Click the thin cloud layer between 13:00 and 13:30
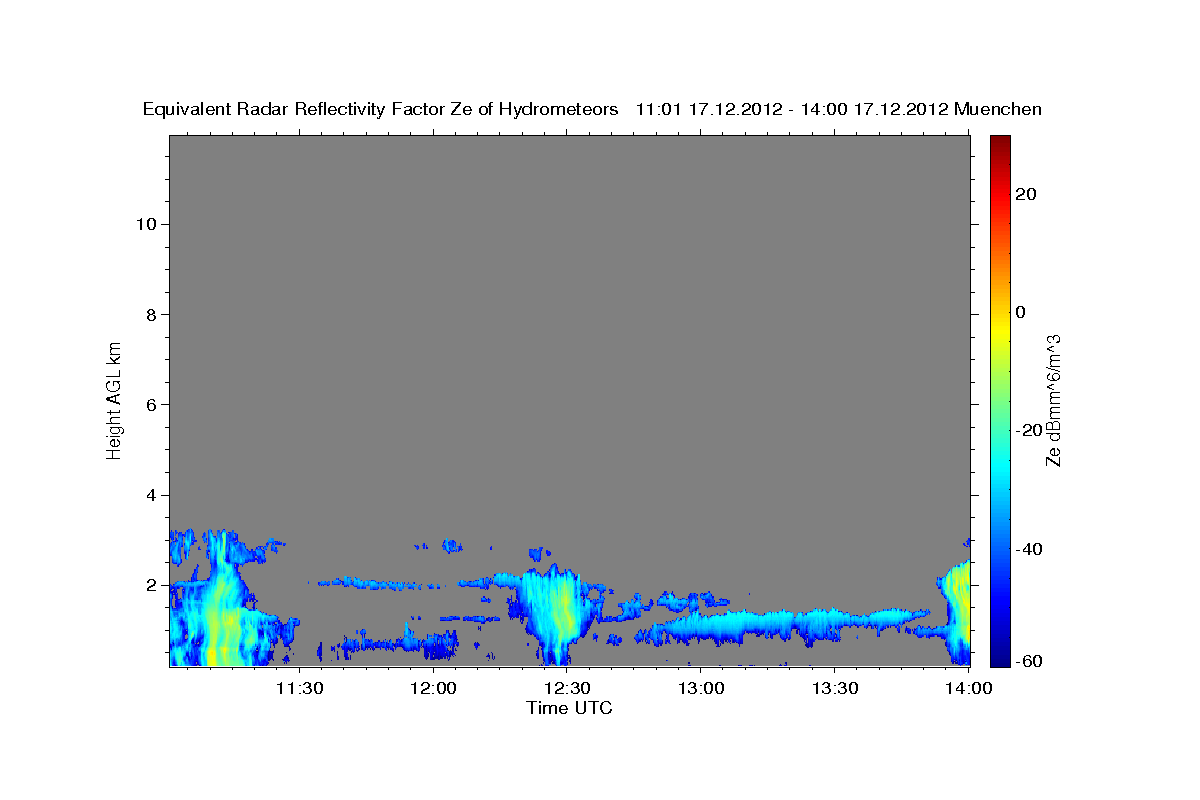The image size is (1200, 800). 770,625
